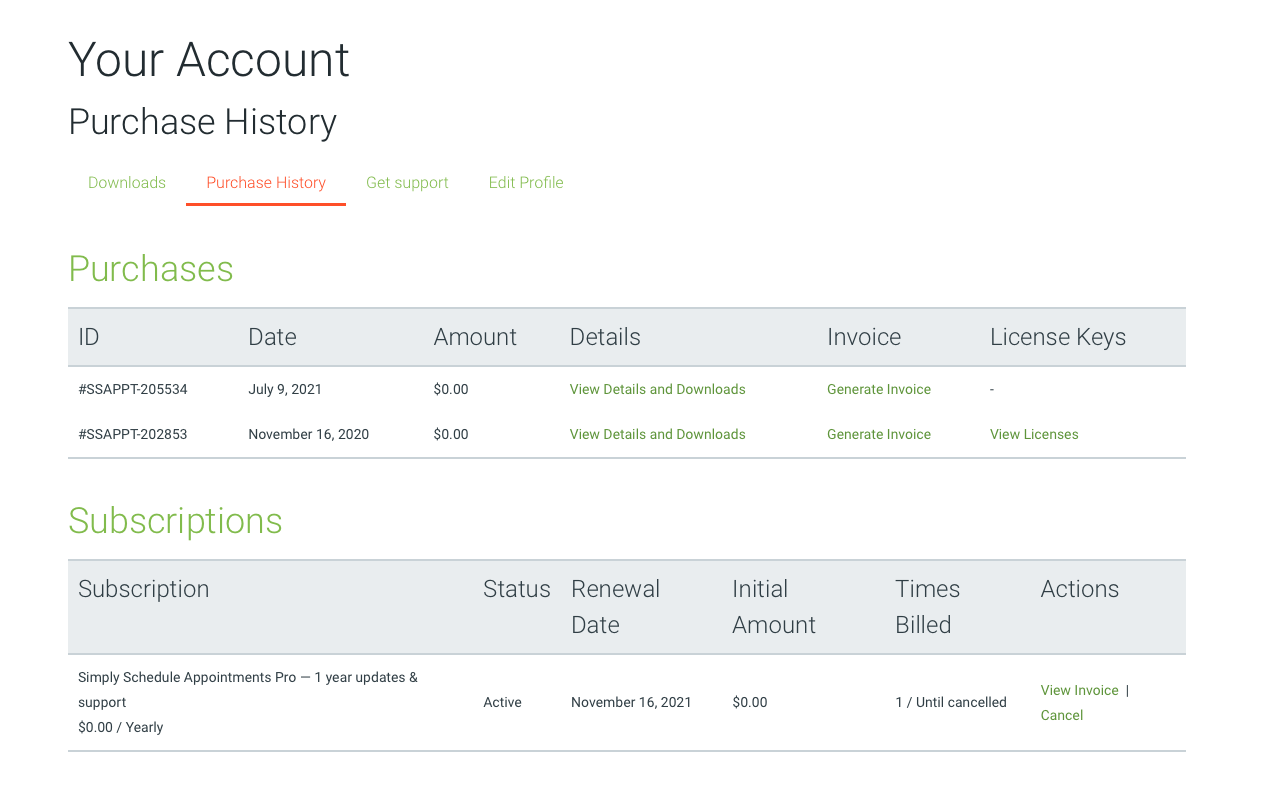Image resolution: width=1271 pixels, height=802 pixels.
Task: Switch to the Downloads tab
Action: pyautogui.click(x=126, y=182)
